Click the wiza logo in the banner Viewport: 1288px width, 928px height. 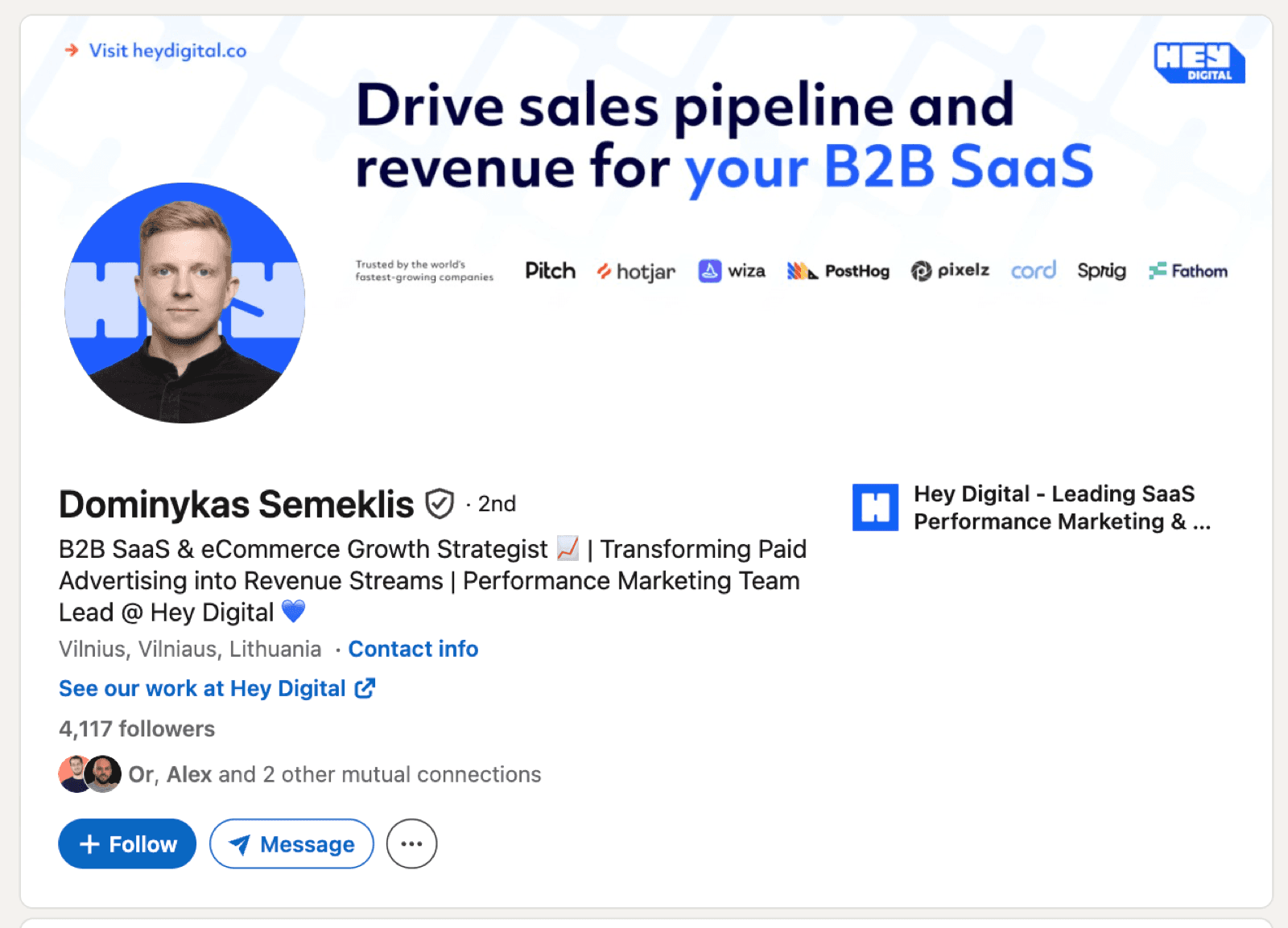click(x=732, y=270)
